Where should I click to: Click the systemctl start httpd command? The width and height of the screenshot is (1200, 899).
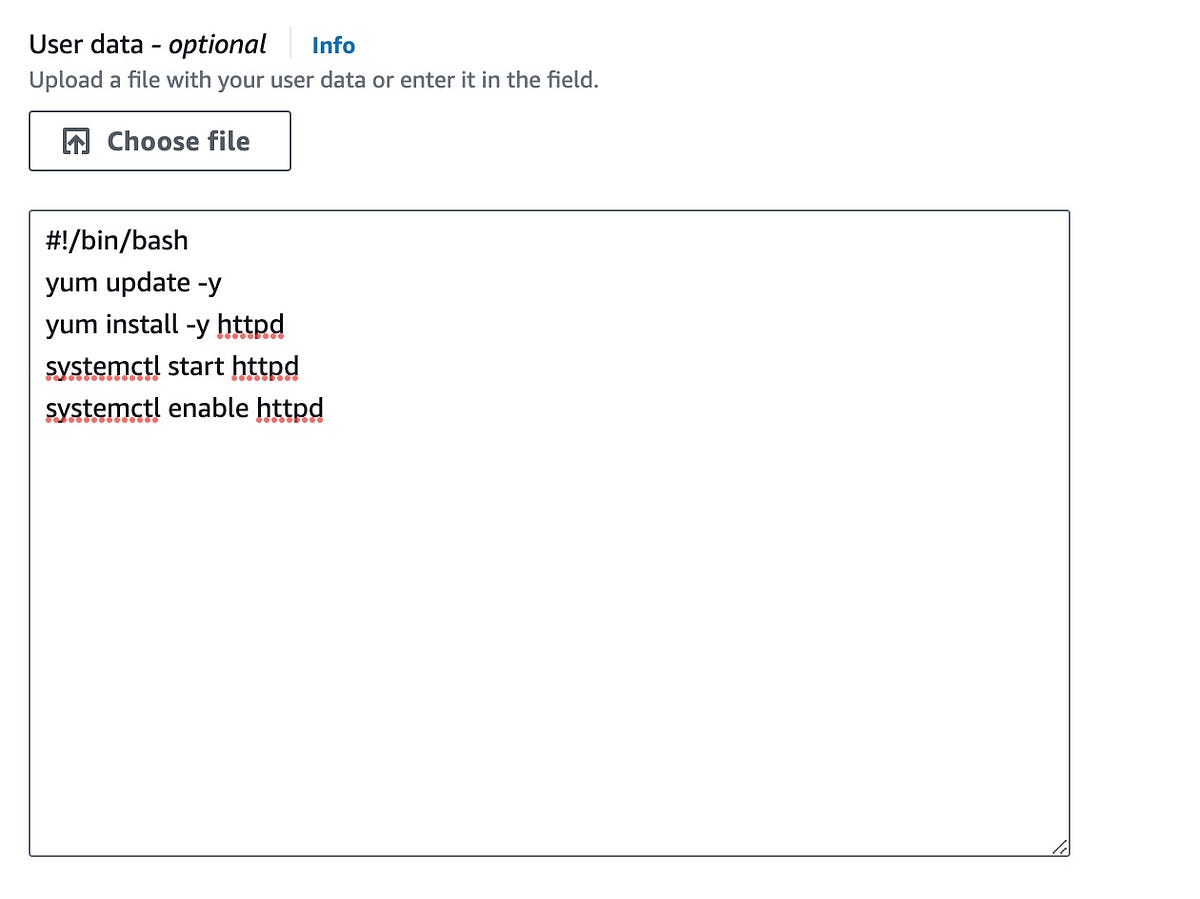coord(172,367)
